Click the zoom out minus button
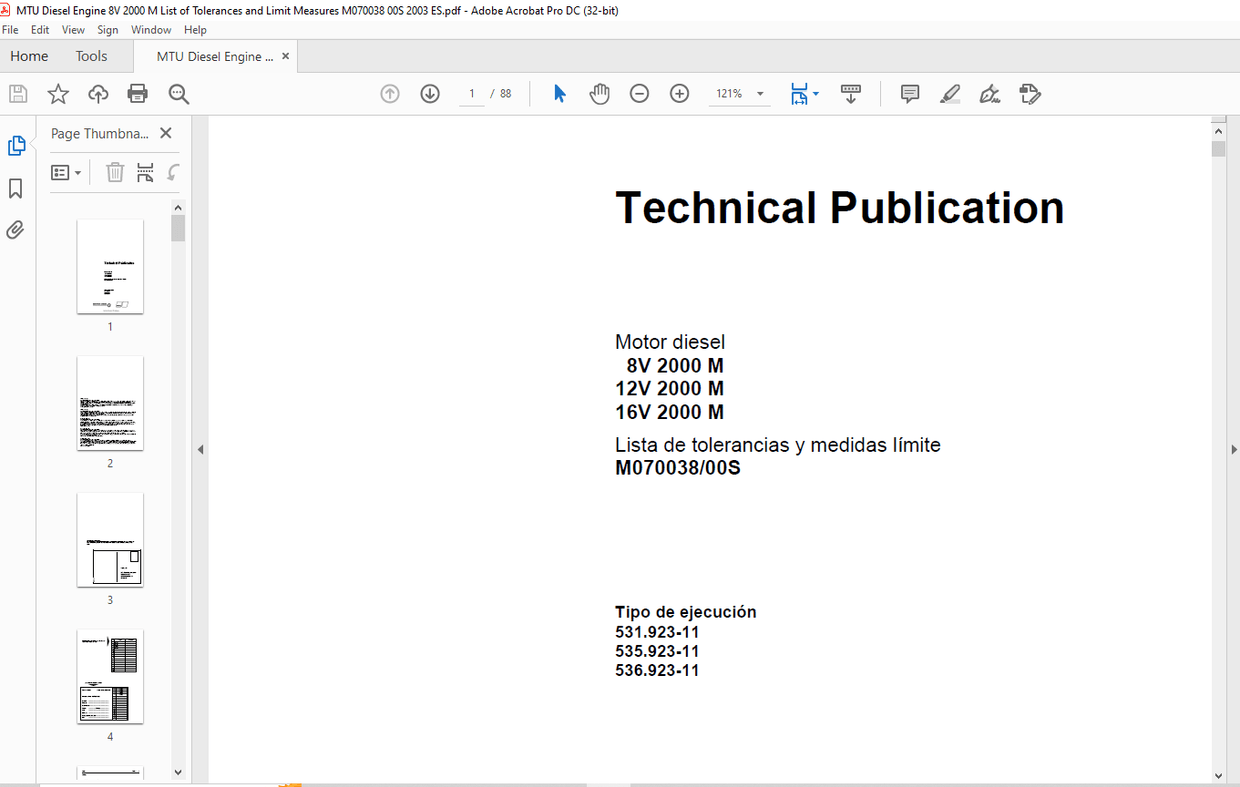The height and width of the screenshot is (787, 1240). pyautogui.click(x=639, y=94)
